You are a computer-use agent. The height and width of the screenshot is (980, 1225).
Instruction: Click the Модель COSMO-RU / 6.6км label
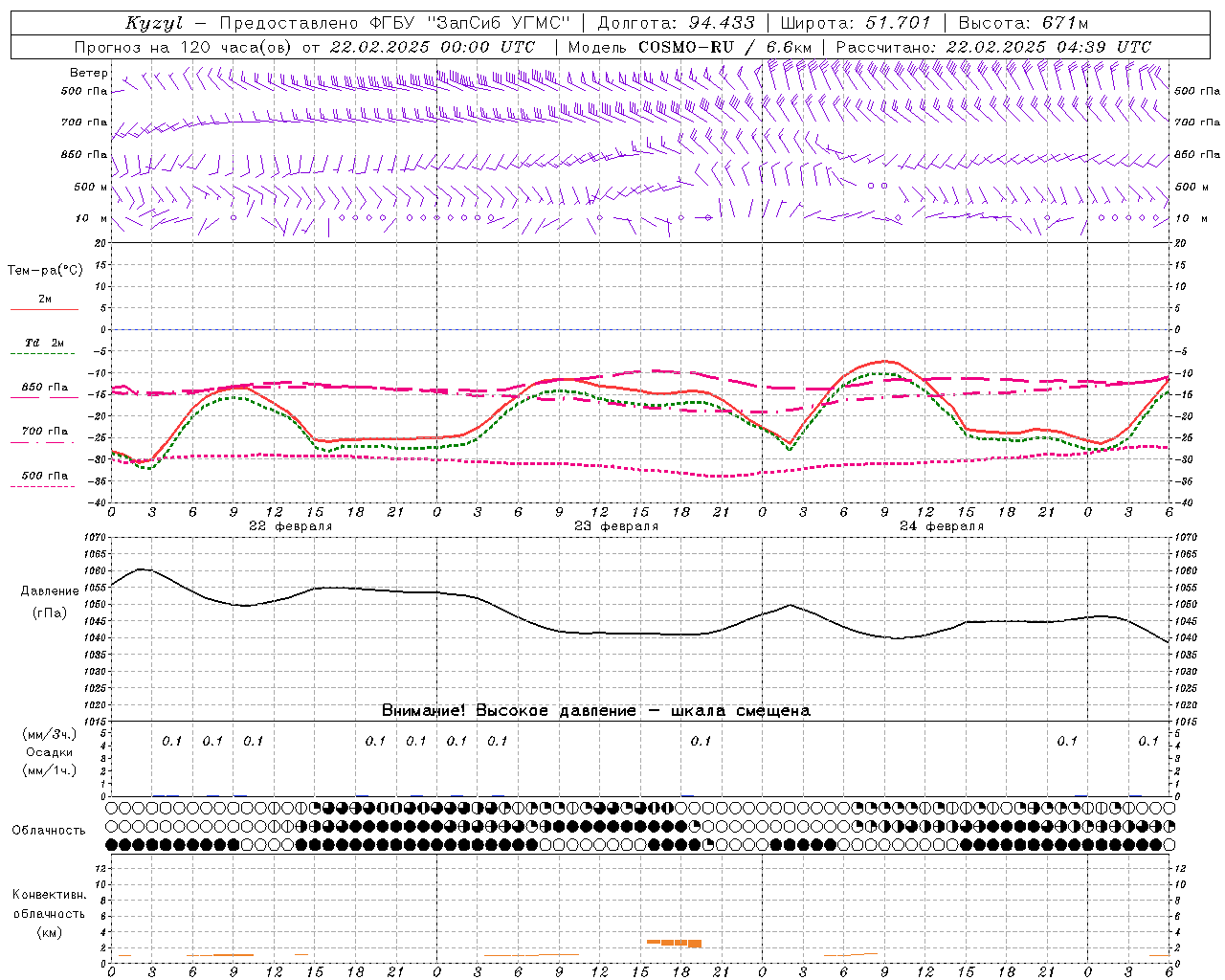click(x=690, y=47)
